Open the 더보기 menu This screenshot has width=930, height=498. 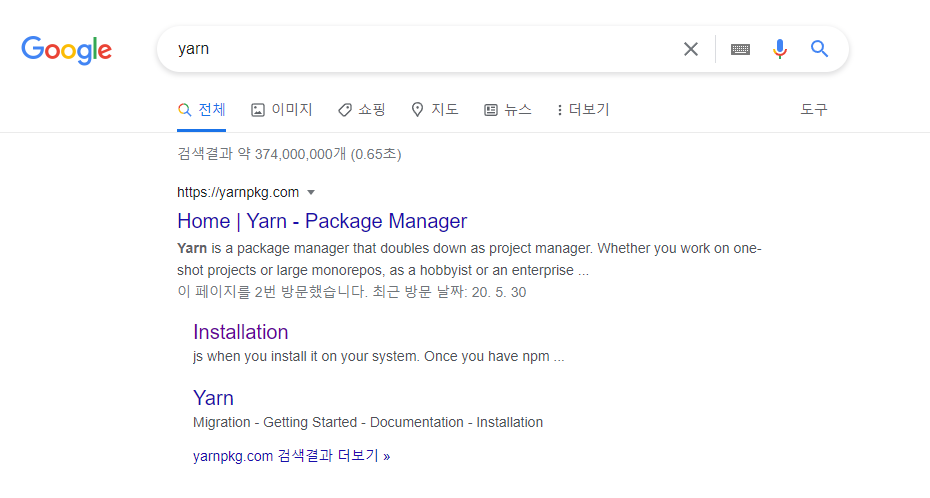583,110
